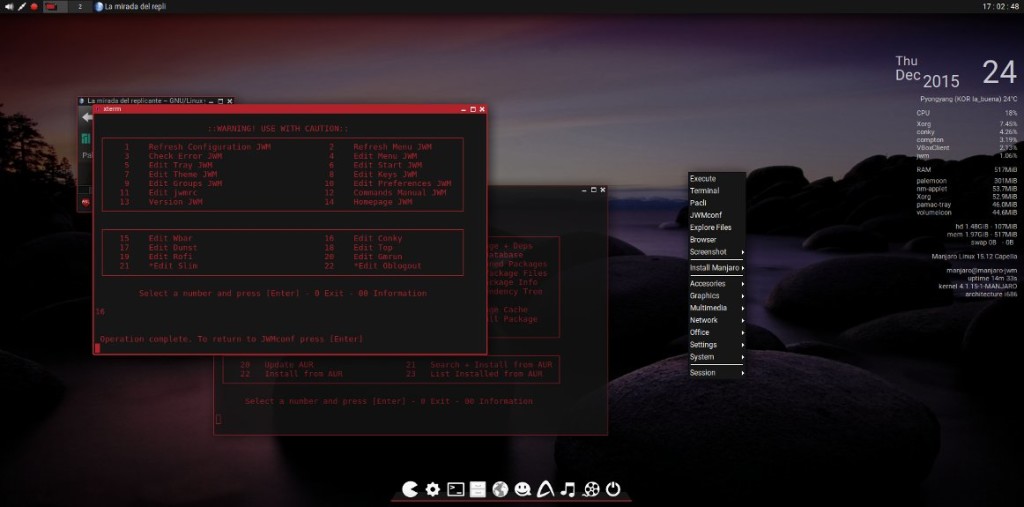Click 'Refresh Configuration JWM' option text
Viewport: 1024px width, 507px height.
[x=210, y=147]
